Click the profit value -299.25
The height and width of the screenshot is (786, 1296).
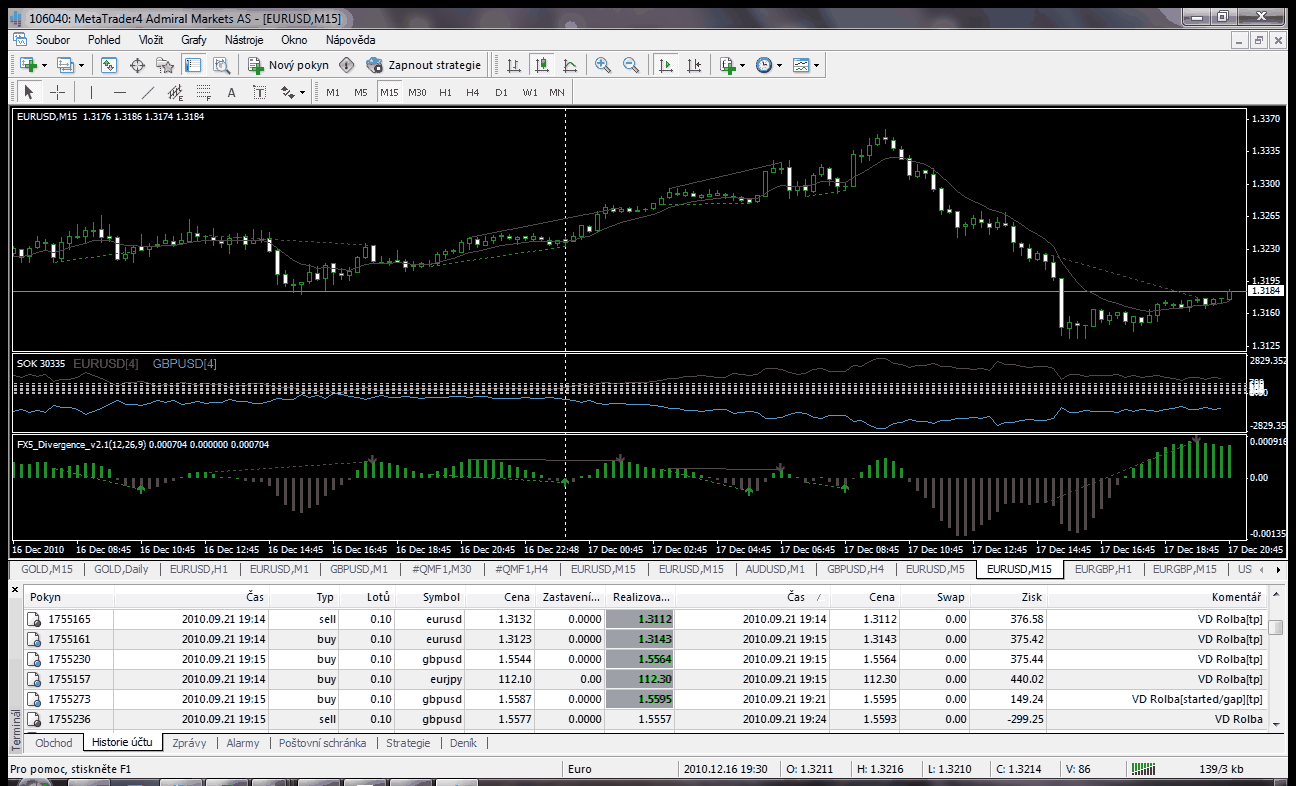pyautogui.click(x=1024, y=719)
